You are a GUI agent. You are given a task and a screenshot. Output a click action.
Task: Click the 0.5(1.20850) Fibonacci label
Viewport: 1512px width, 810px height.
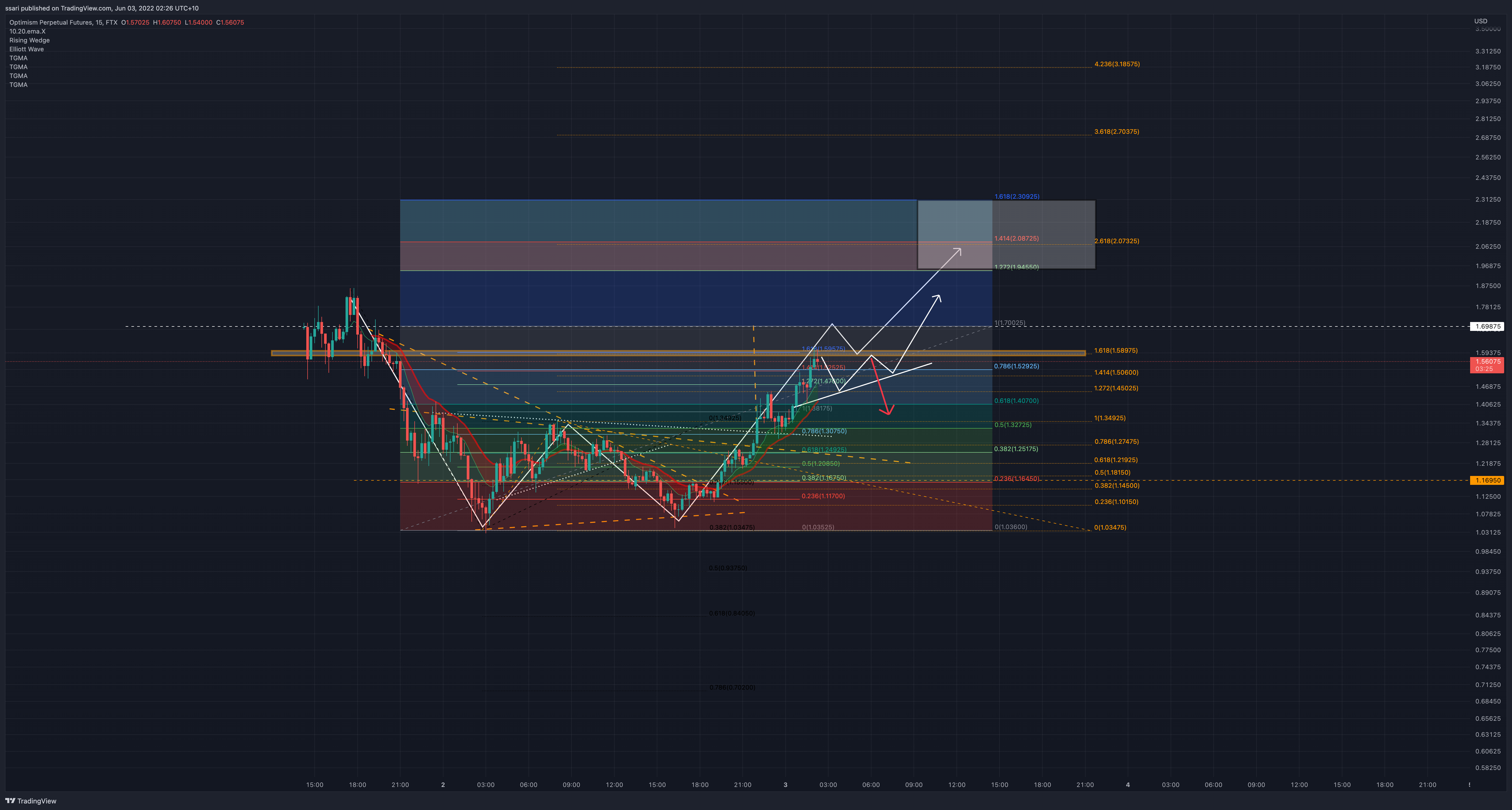[x=821, y=464]
